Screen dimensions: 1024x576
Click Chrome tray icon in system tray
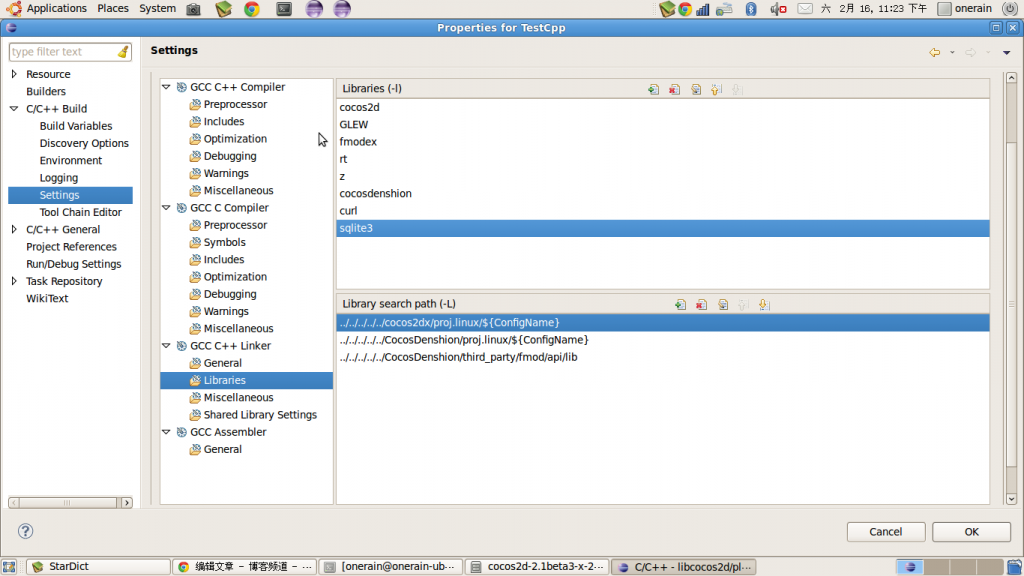(x=684, y=8)
